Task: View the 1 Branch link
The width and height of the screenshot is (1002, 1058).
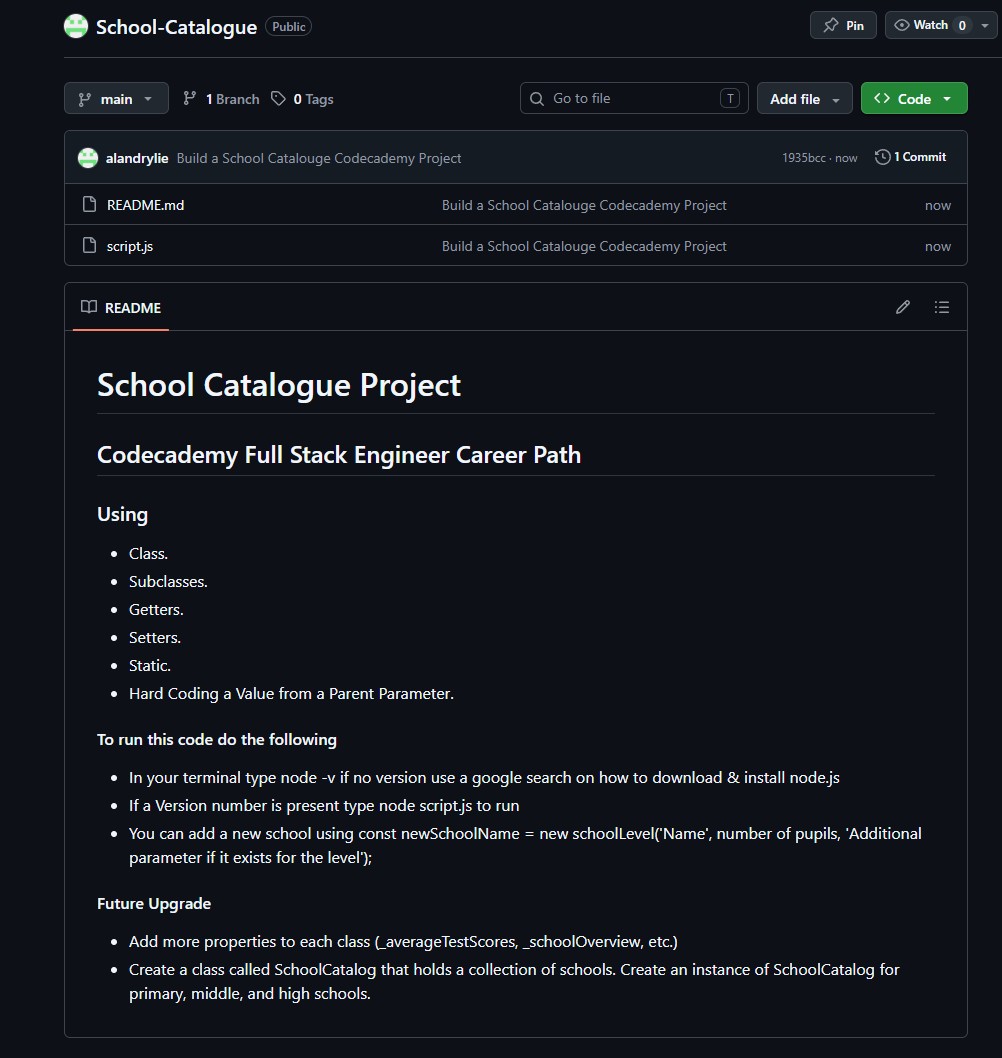Action: [221, 99]
